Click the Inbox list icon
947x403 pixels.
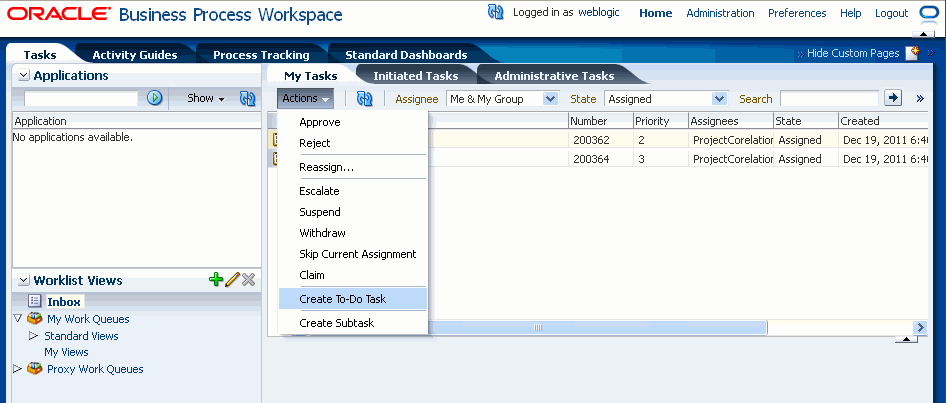coord(35,301)
